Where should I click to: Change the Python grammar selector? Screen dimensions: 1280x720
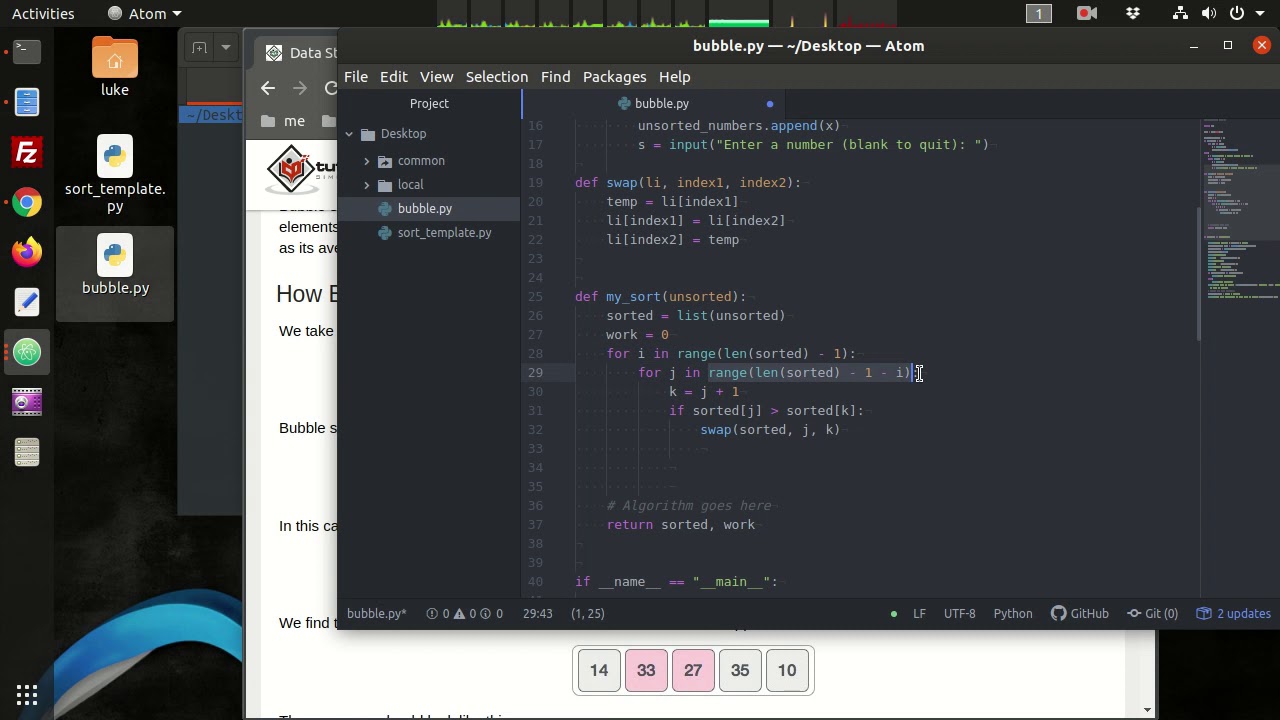[x=1012, y=613]
